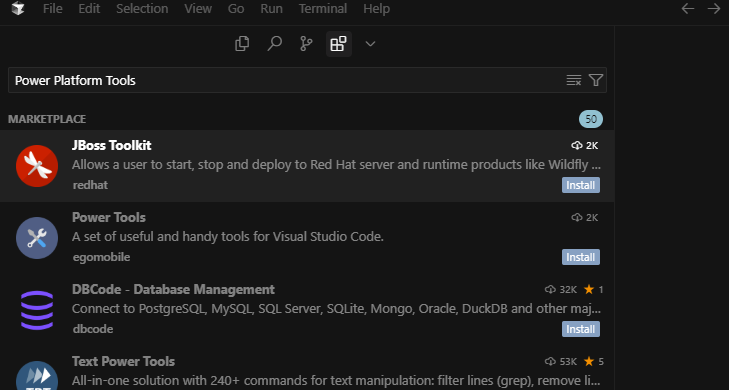
Task: Open the Source Control branch icon
Action: click(306, 44)
